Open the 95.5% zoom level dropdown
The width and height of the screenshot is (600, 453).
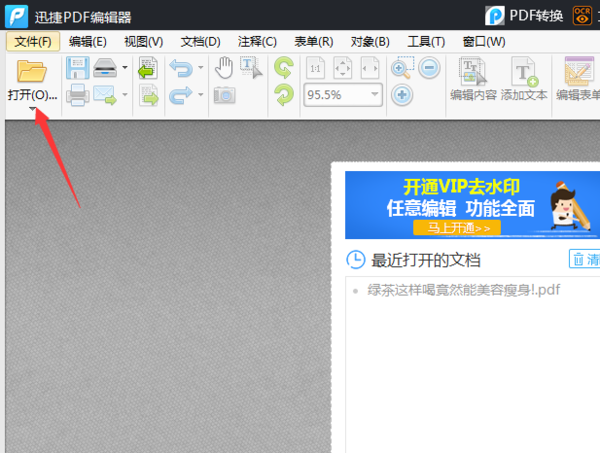click(x=375, y=94)
